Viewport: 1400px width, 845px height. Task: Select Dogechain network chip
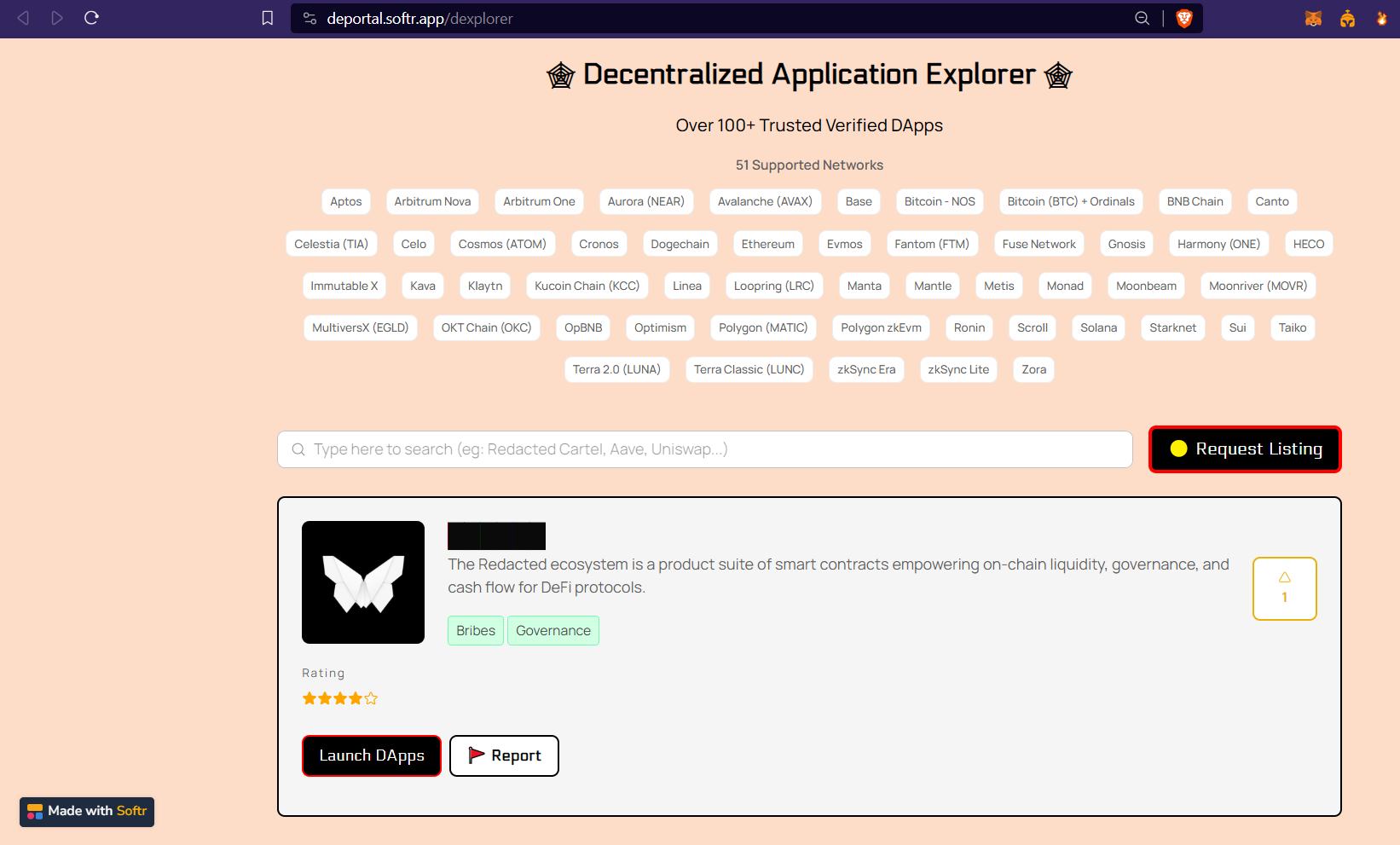680,244
